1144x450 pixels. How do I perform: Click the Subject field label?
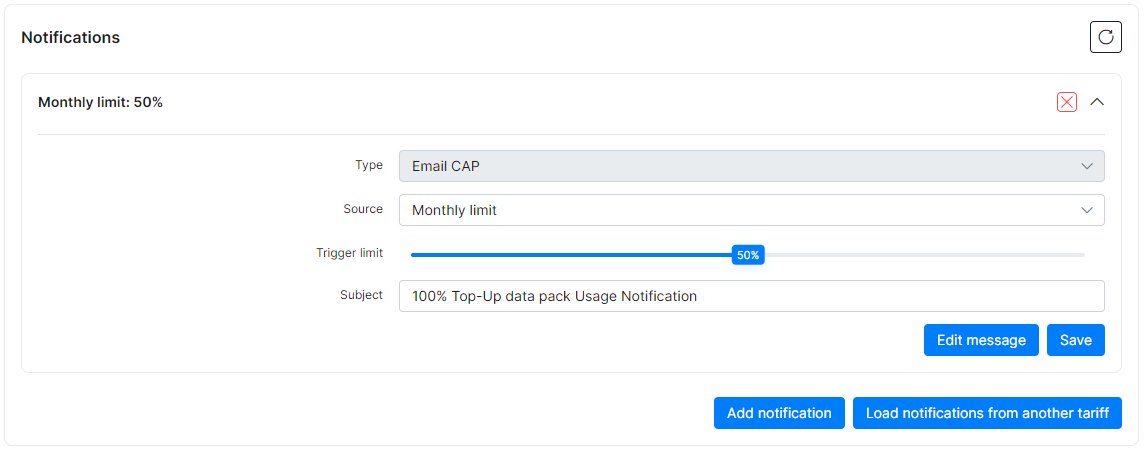pyautogui.click(x=361, y=295)
